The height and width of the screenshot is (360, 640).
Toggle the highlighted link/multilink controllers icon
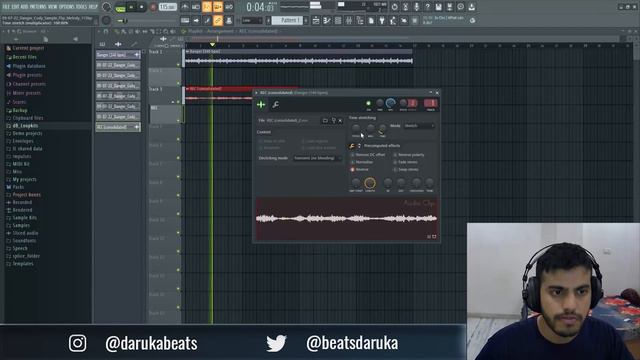(x=218, y=20)
